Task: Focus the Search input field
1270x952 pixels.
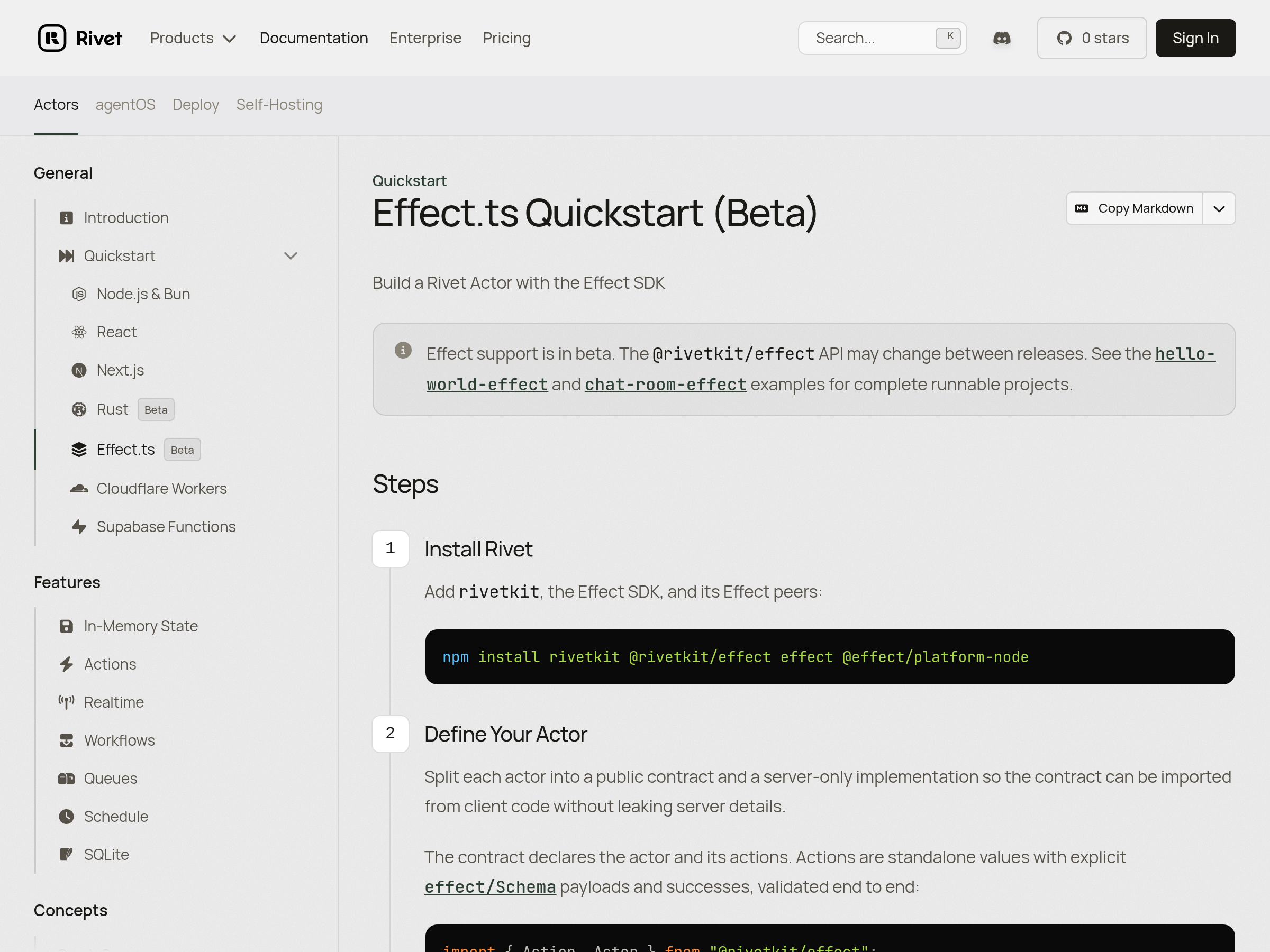Action: [x=883, y=38]
